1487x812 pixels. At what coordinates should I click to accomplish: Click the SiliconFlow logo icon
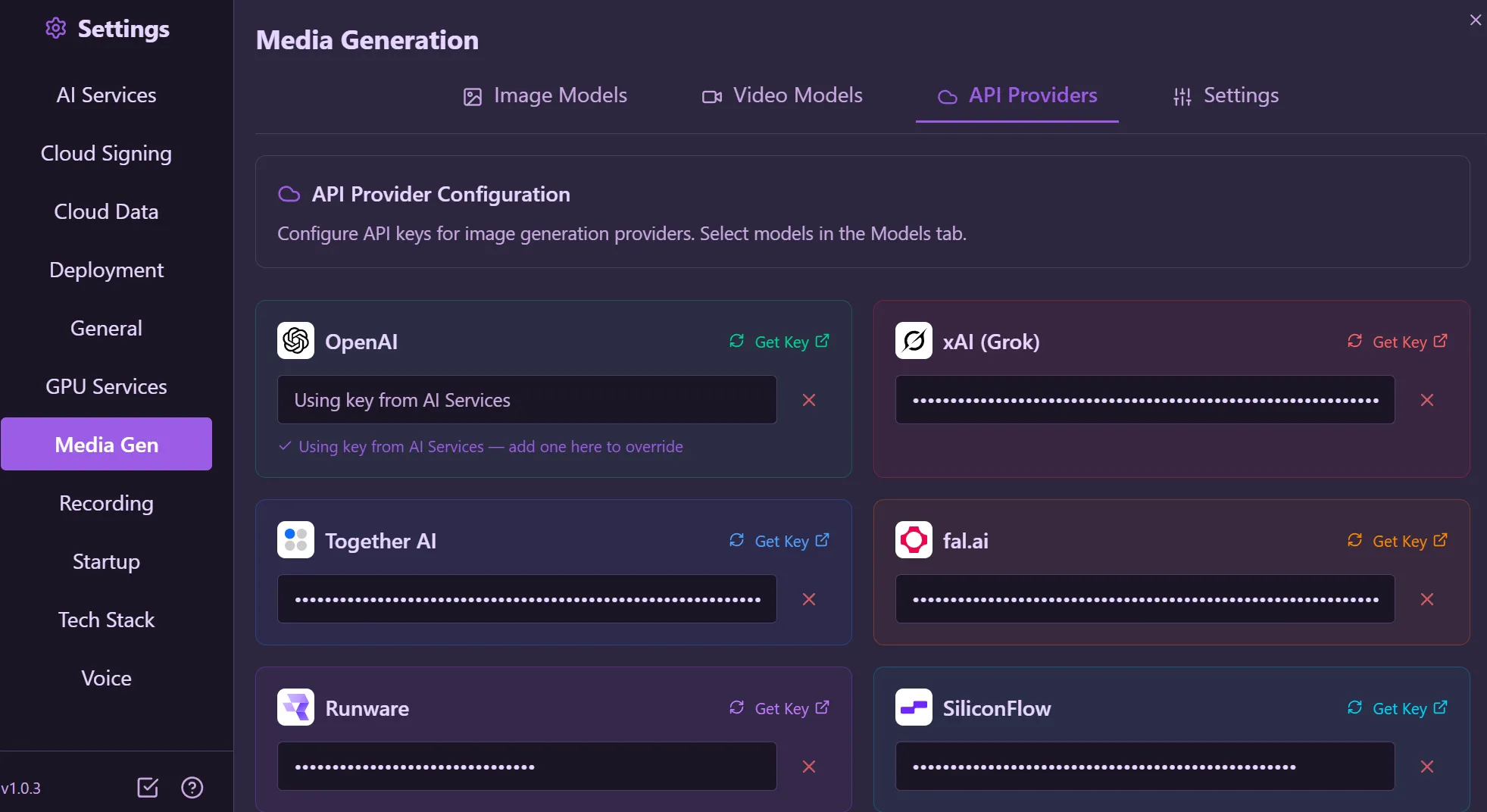pos(914,707)
